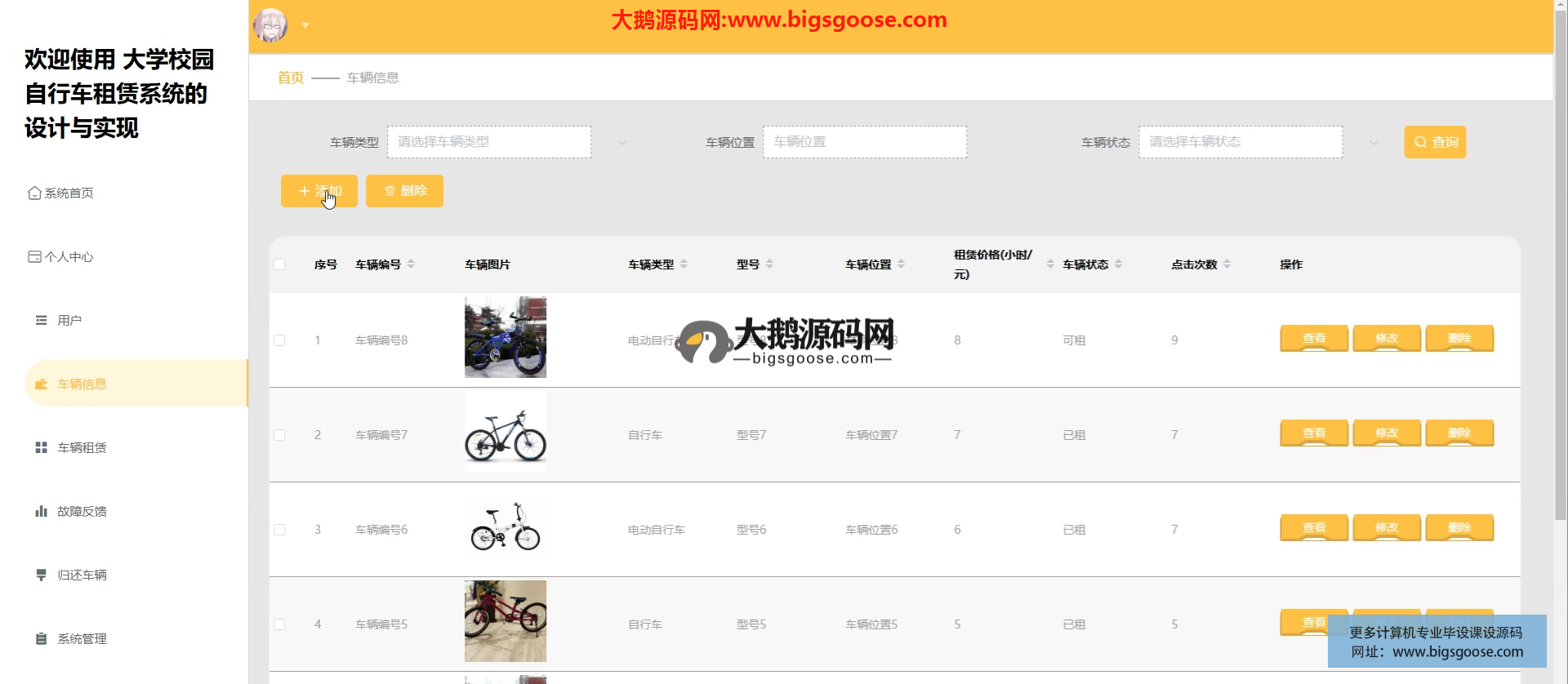Click the 系统管理 clipboard icon
1568x684 pixels.
[41, 639]
